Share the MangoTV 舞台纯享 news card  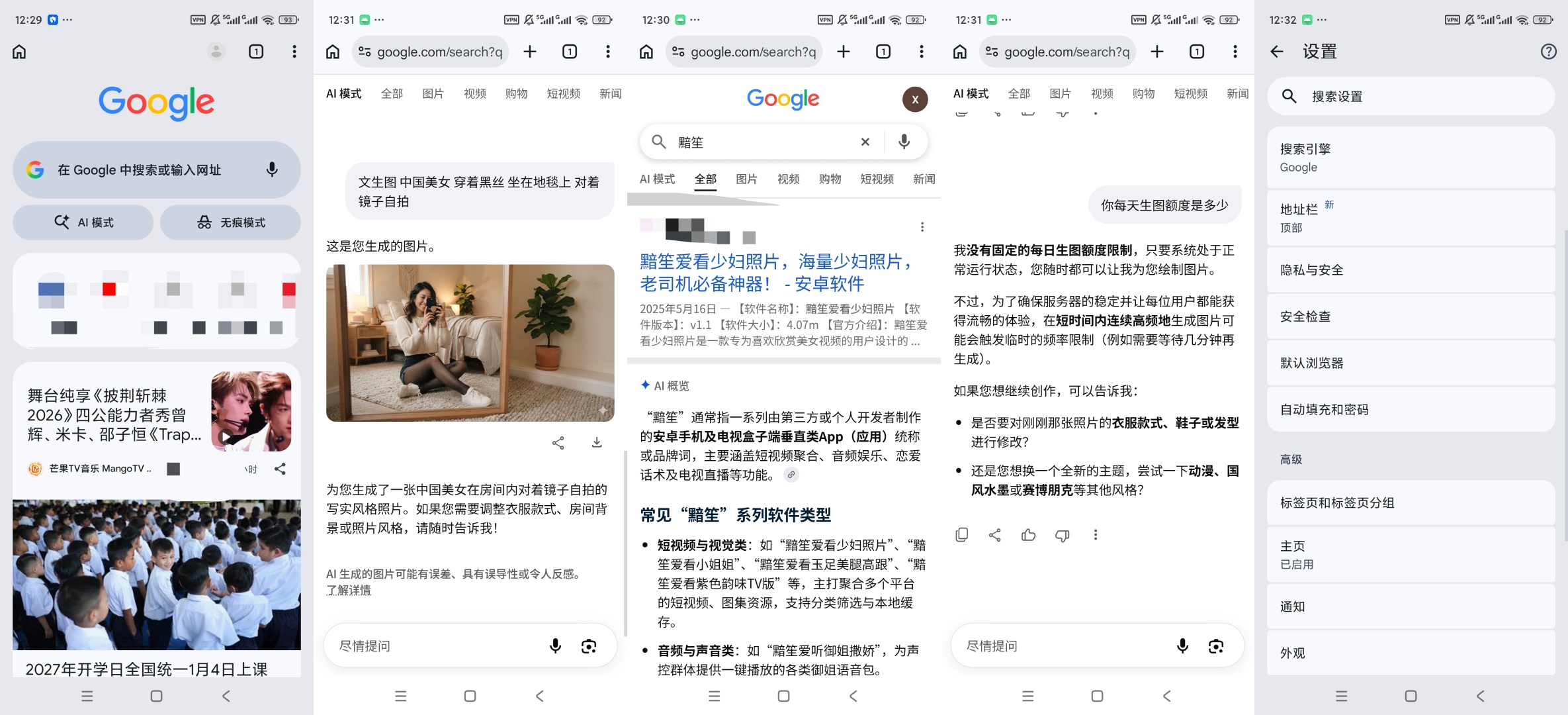280,469
